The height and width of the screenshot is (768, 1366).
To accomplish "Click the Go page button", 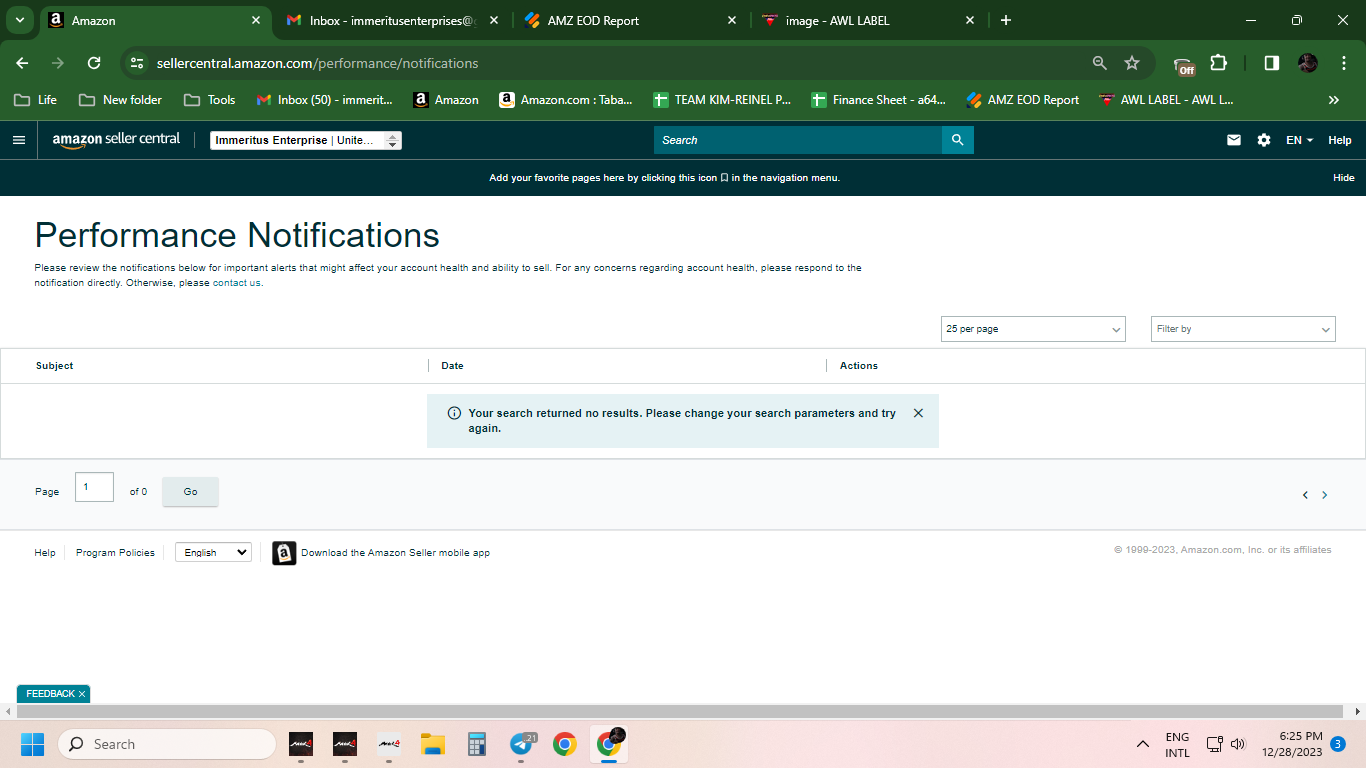I will (x=190, y=492).
